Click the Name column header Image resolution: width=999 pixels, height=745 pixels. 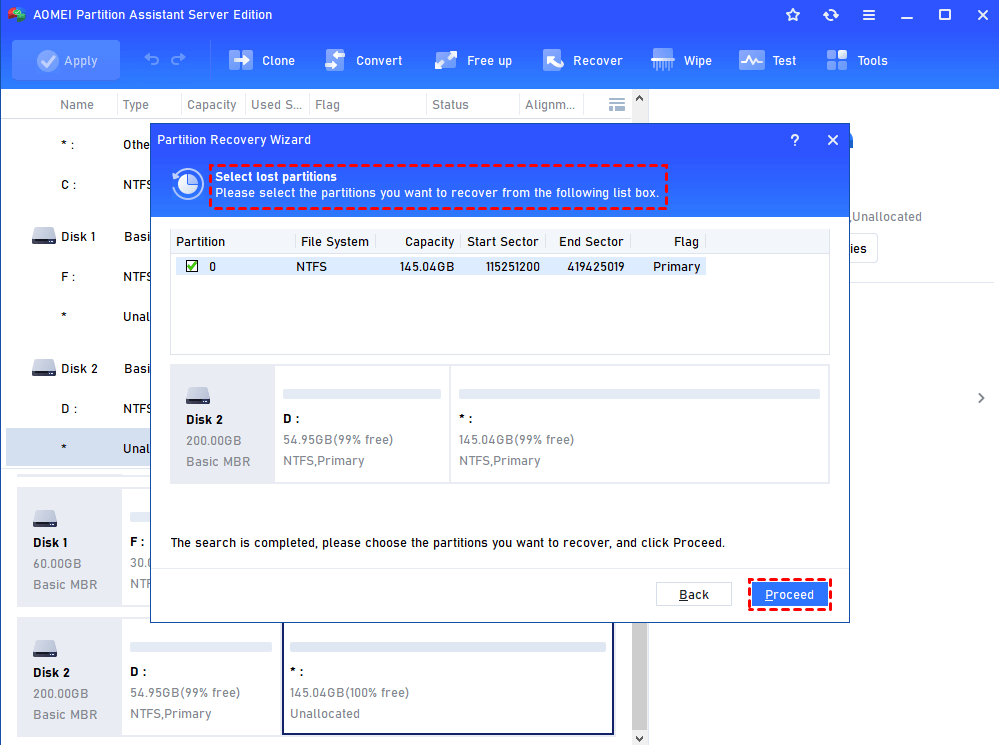[77, 105]
